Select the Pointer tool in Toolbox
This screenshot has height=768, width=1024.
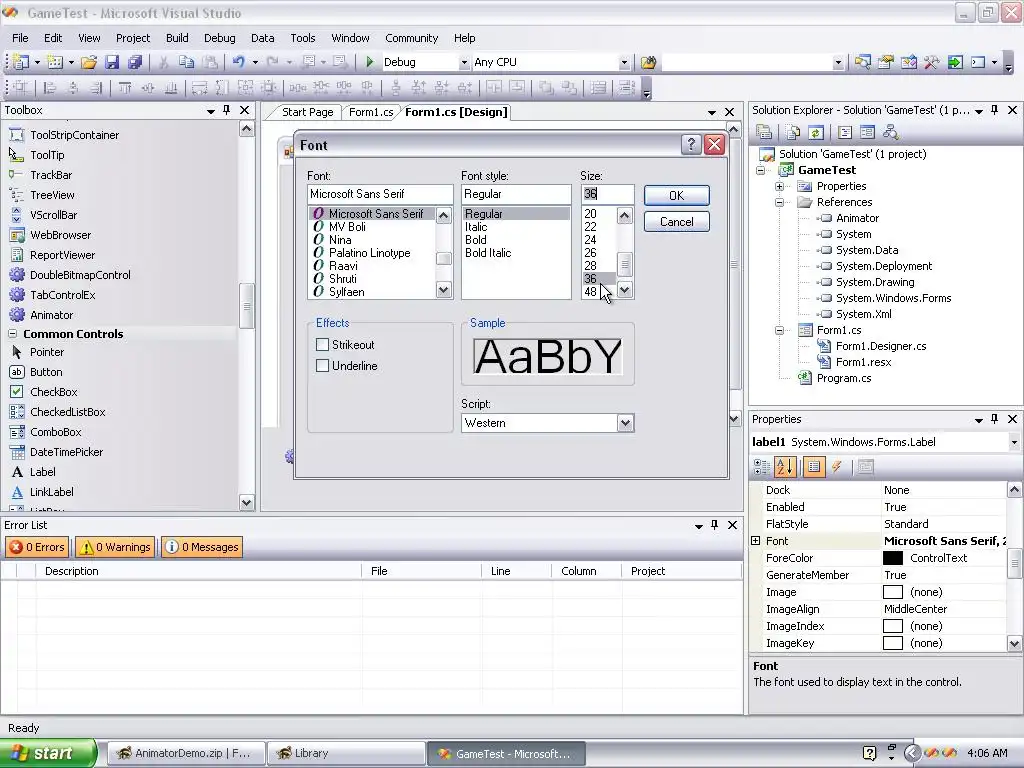pyautogui.click(x=46, y=352)
